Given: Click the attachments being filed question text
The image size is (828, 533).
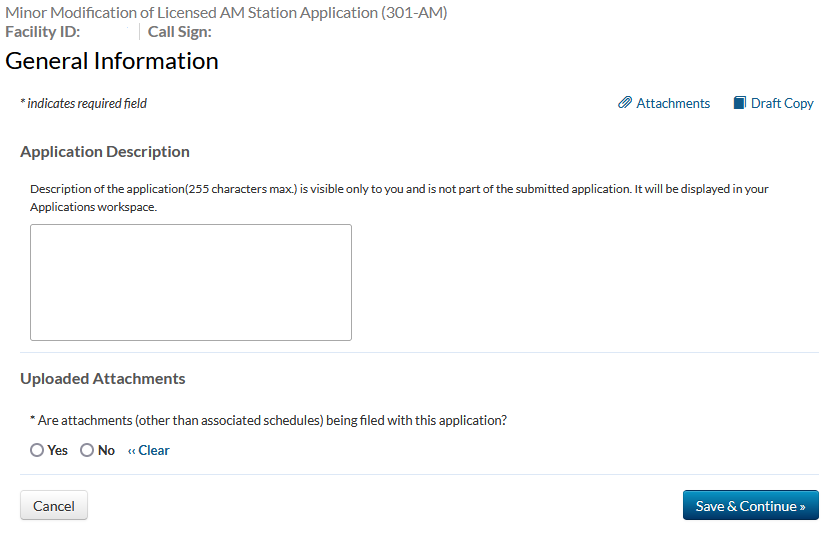Looking at the screenshot, I should pos(270,421).
